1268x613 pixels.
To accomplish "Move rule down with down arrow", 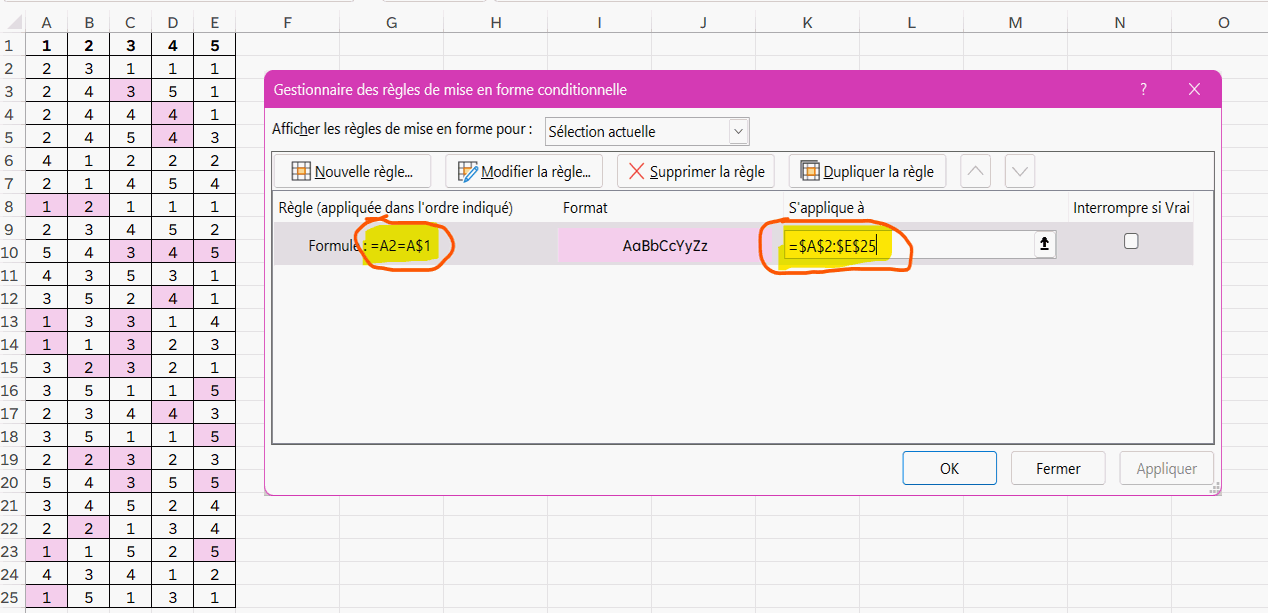I will 1020,171.
